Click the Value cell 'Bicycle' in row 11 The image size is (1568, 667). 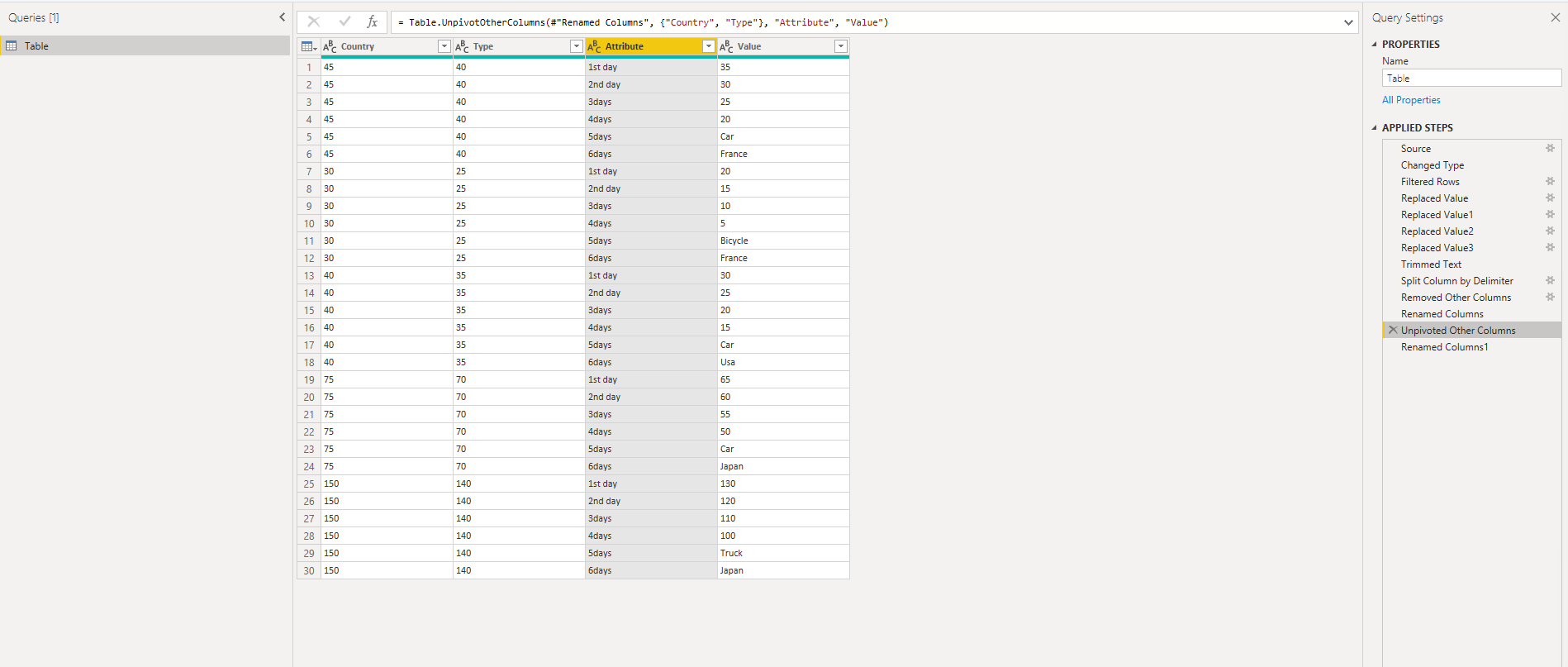pyautogui.click(x=783, y=241)
